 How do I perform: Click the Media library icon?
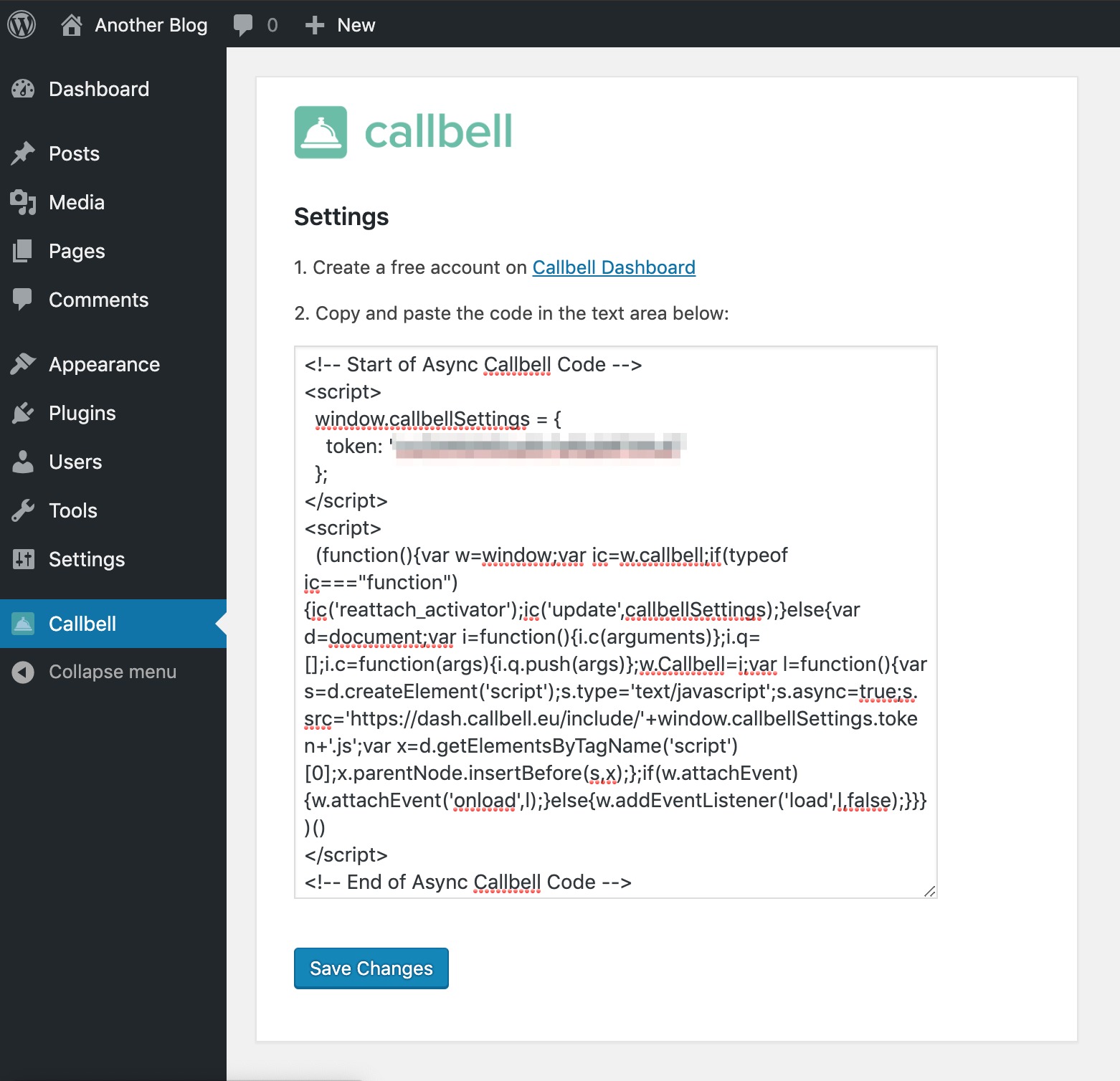(23, 202)
